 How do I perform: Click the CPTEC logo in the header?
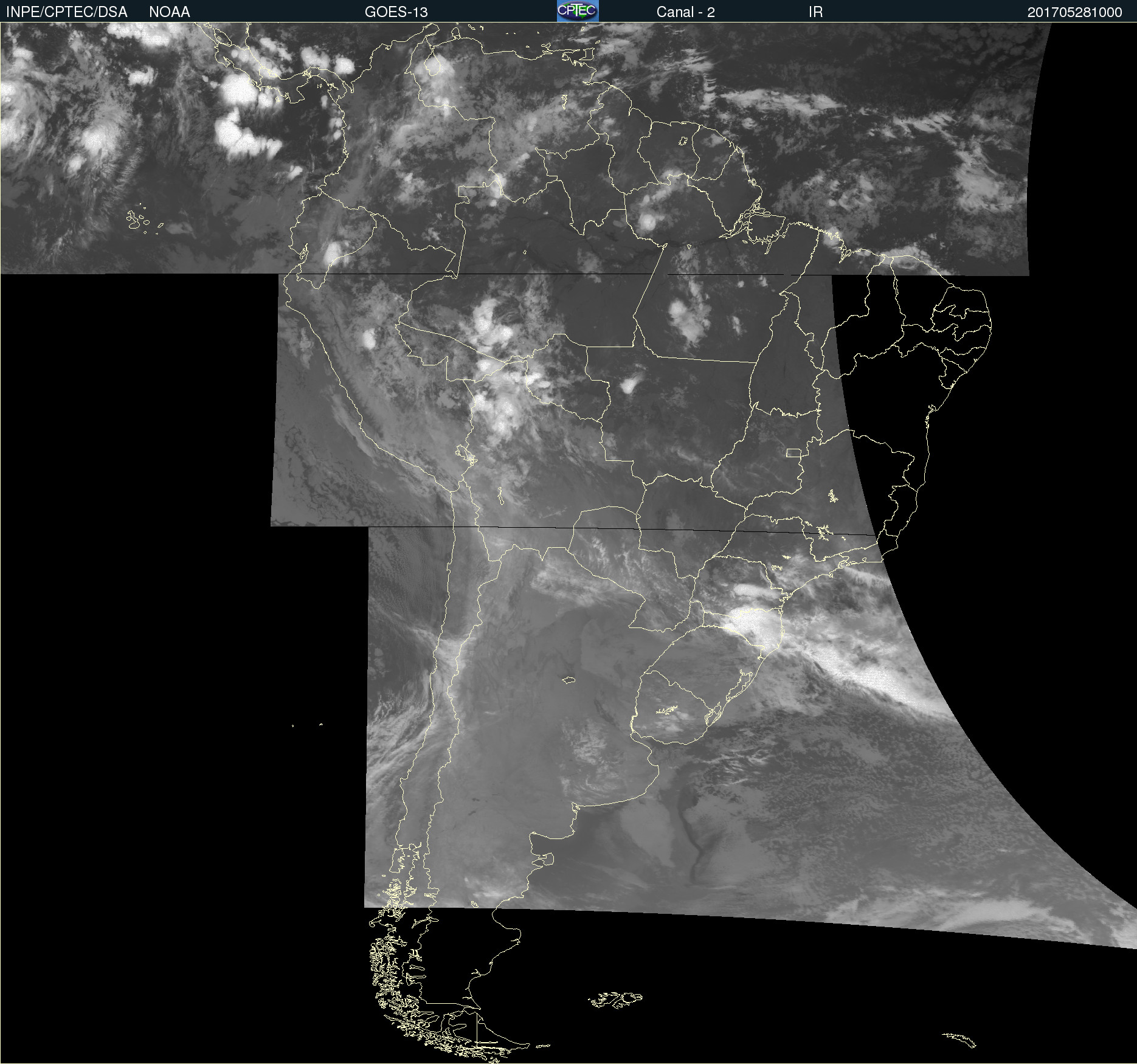pyautogui.click(x=578, y=11)
